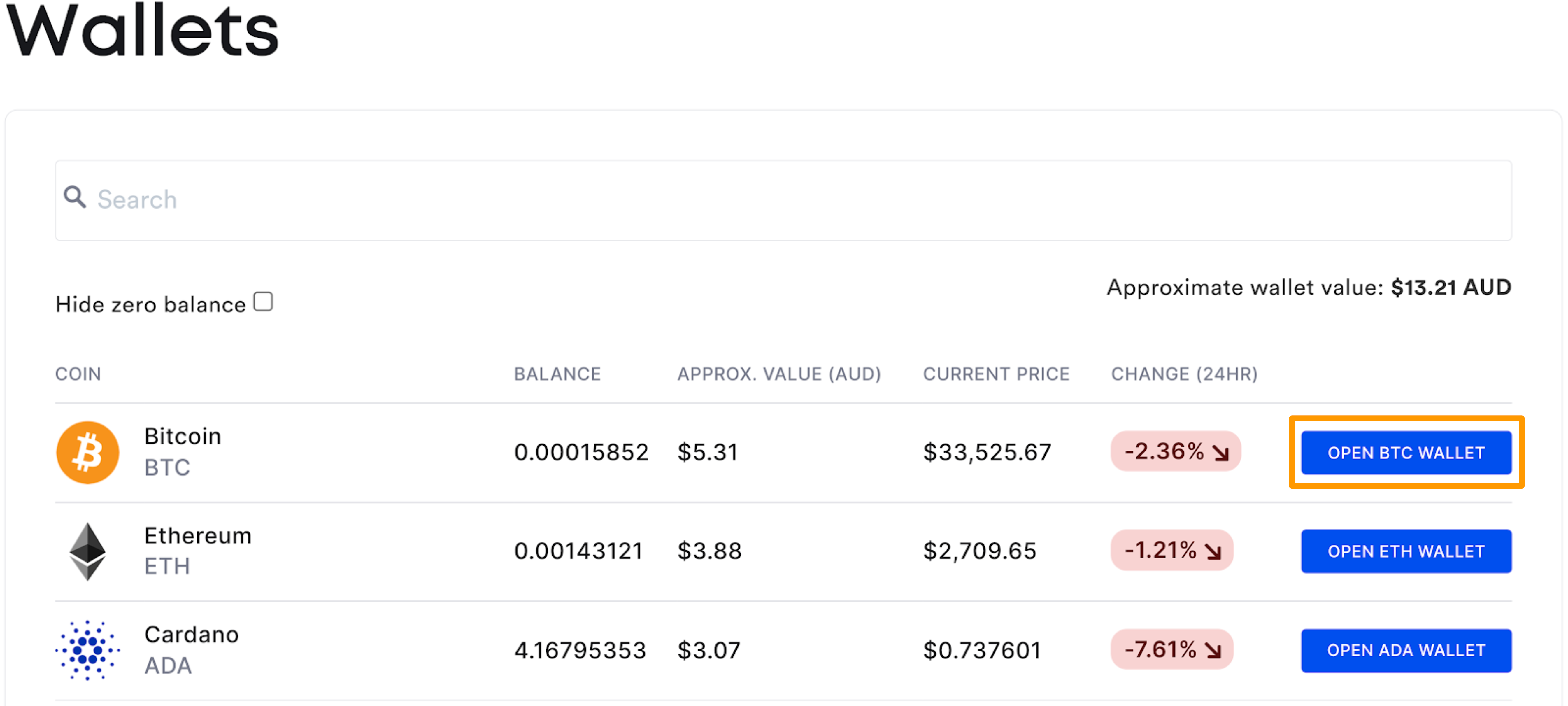Click Ethereum balance 0.00143121

[578, 551]
